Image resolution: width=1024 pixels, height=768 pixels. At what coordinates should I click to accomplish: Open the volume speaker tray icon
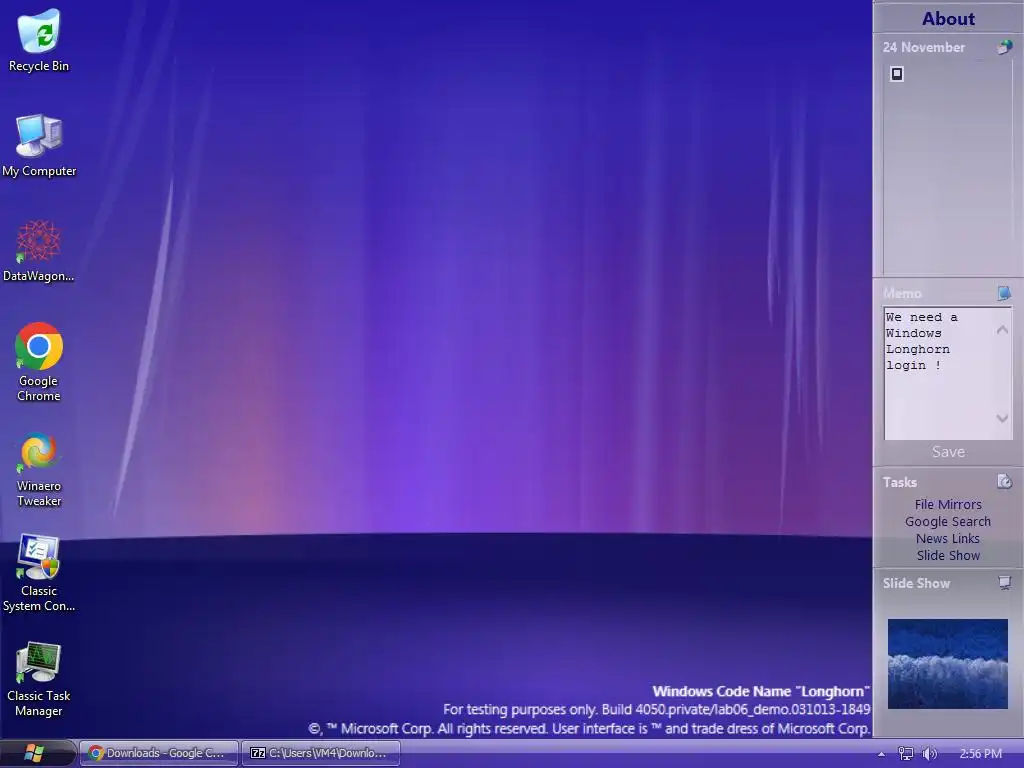coord(929,754)
